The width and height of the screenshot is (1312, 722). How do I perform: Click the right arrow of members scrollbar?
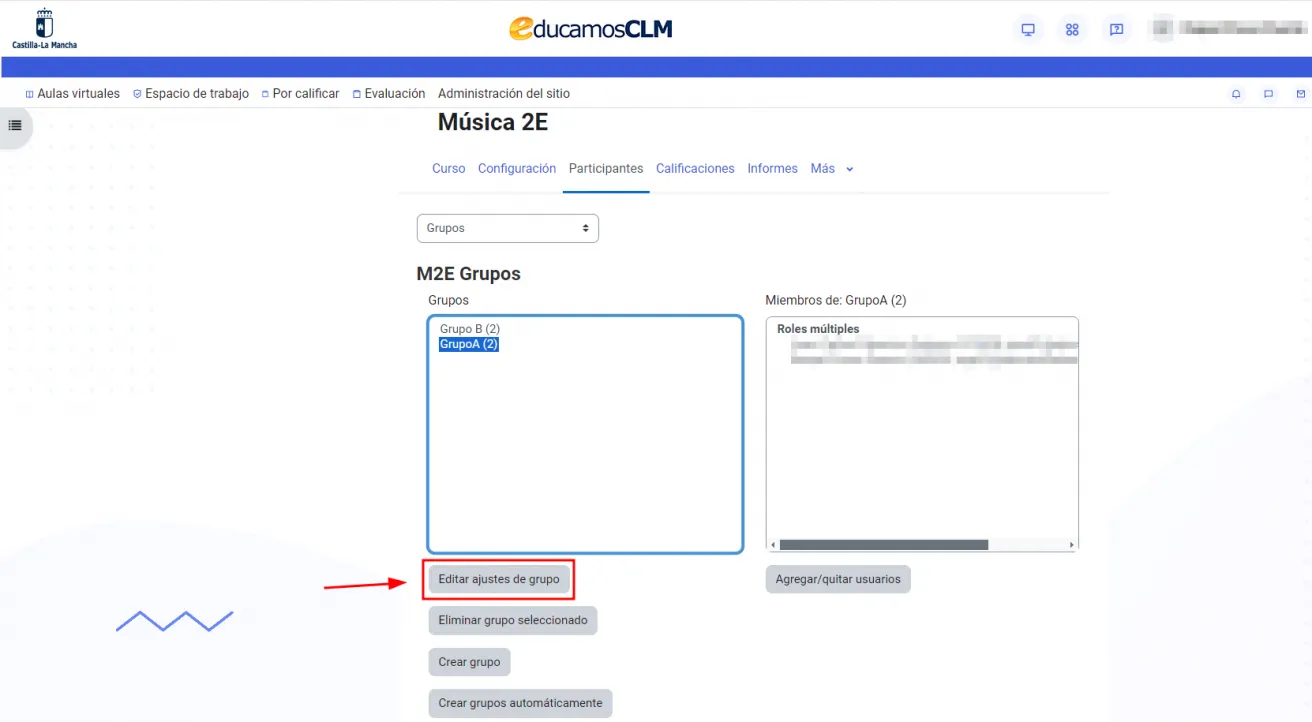[x=1071, y=545]
